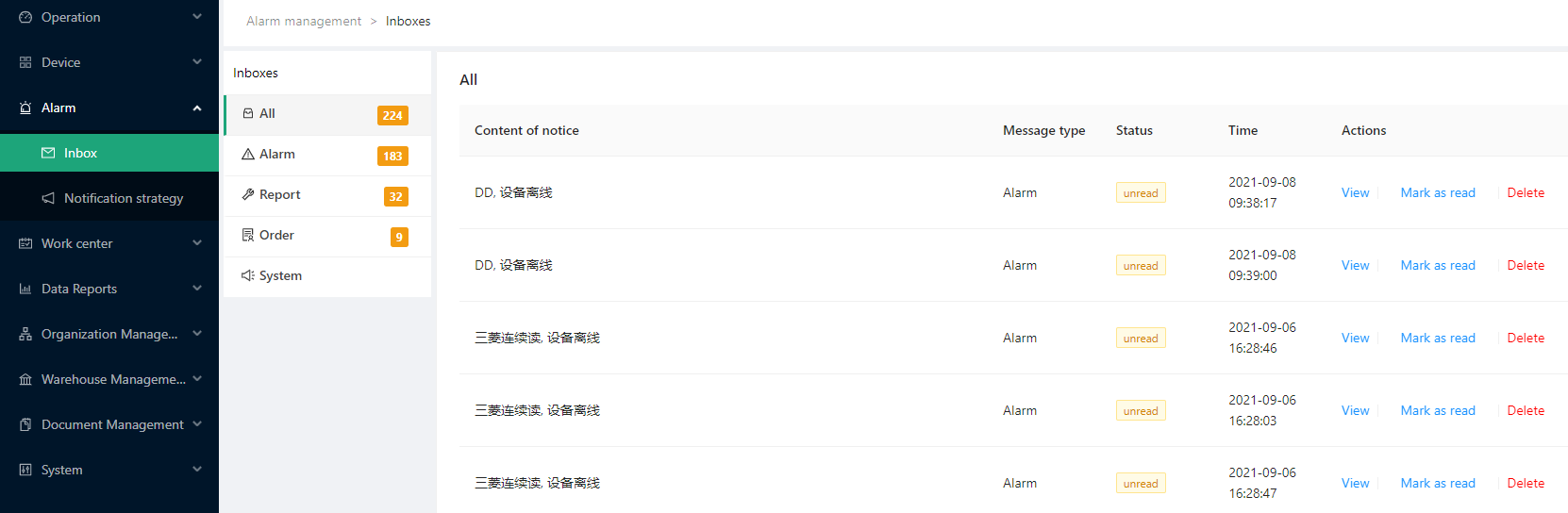Click the Inbox envelope icon
The width and height of the screenshot is (1568, 513).
48,153
